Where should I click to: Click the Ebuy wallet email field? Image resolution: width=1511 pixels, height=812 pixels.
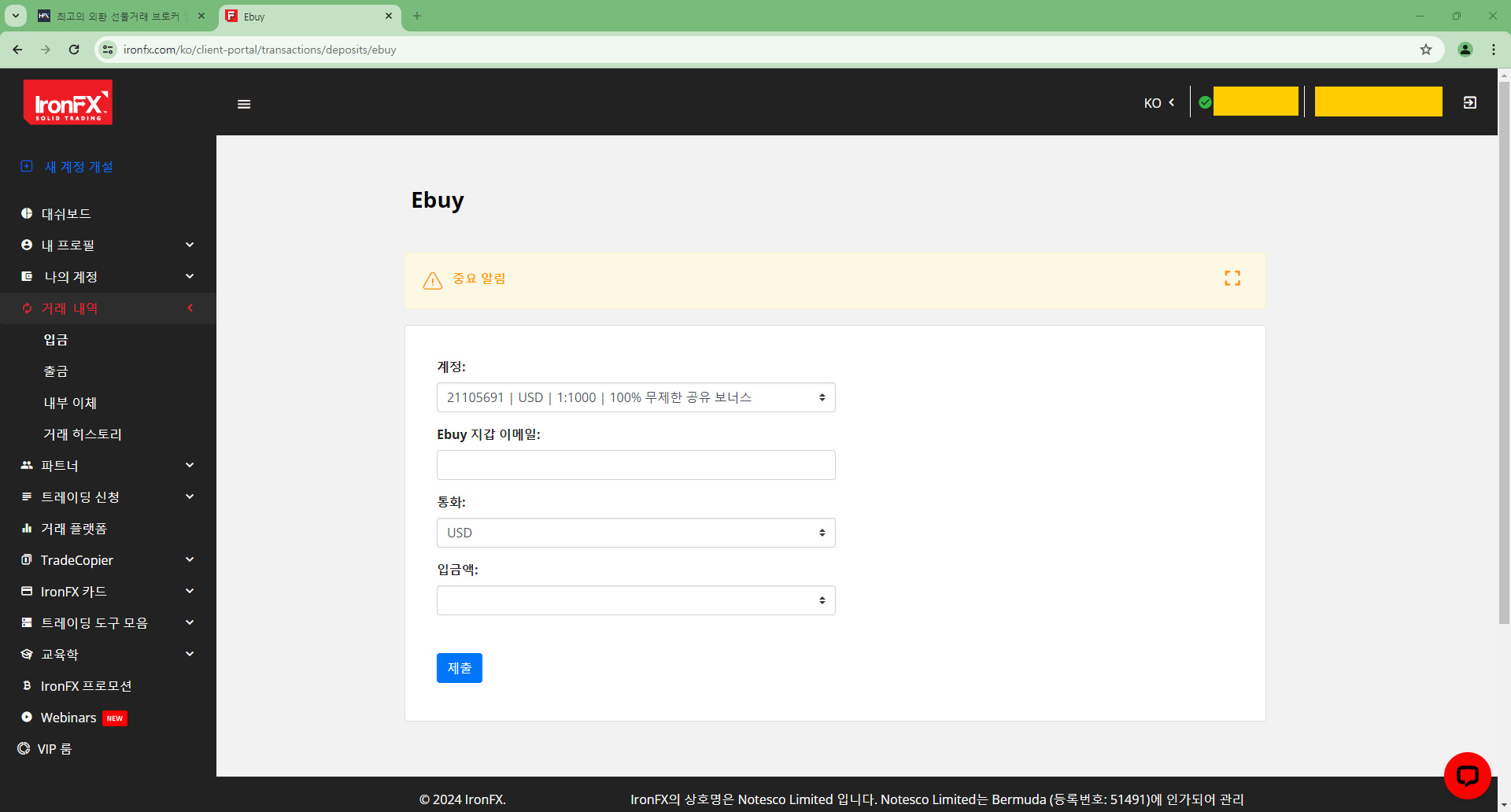(635, 465)
